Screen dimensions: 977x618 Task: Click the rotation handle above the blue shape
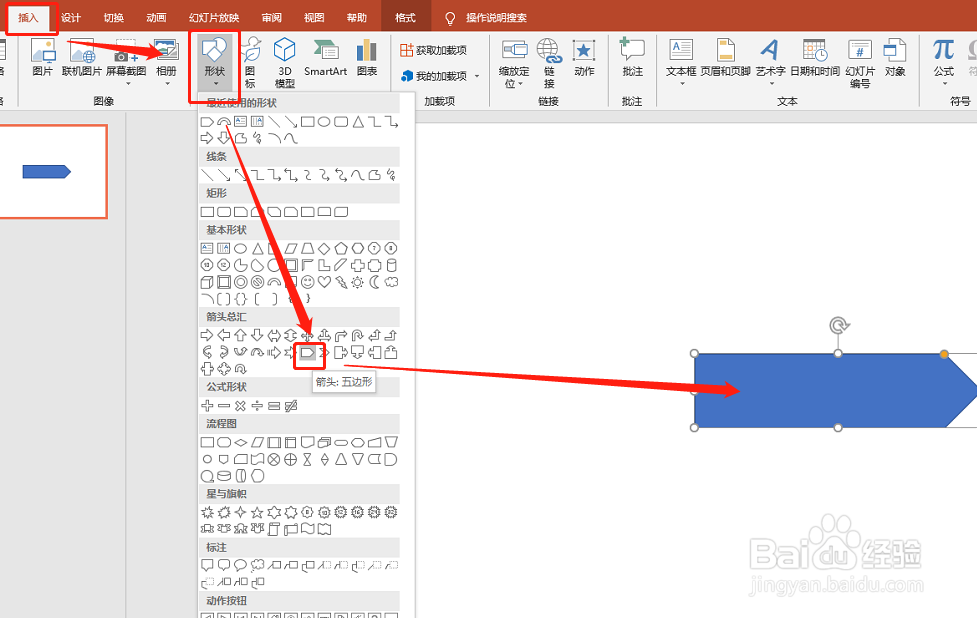click(839, 325)
